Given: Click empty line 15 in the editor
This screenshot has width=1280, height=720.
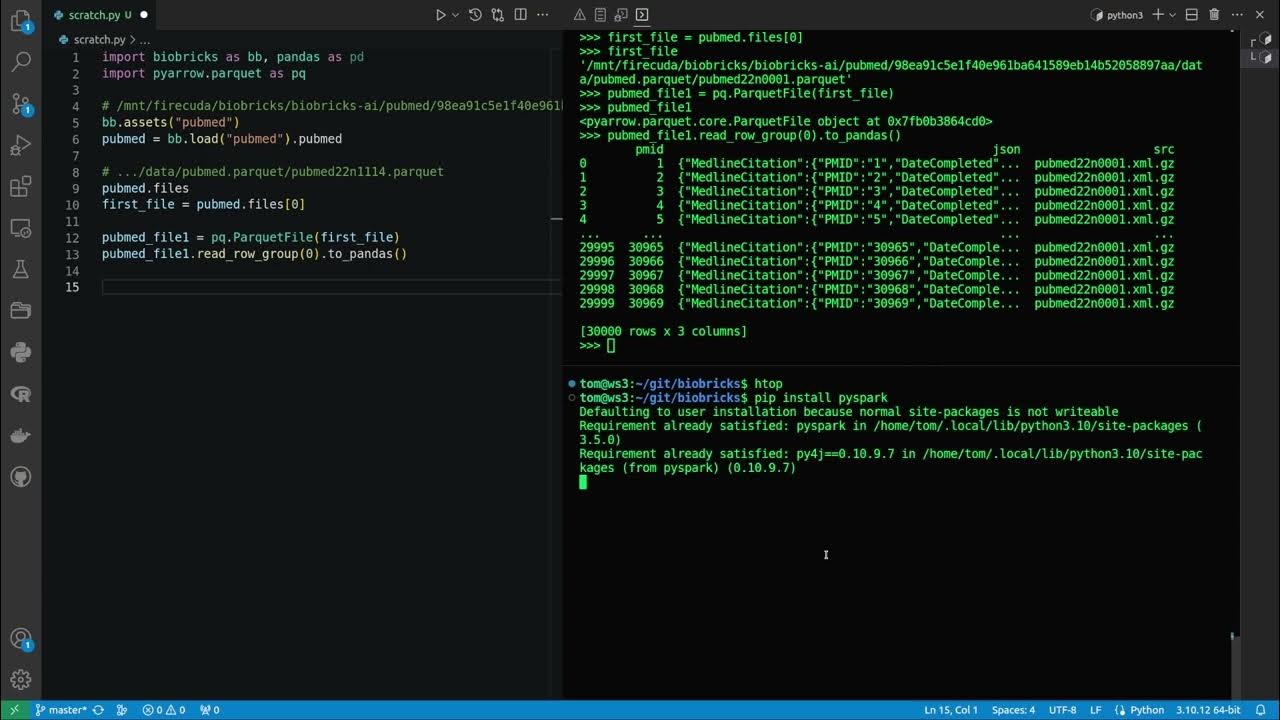Looking at the screenshot, I should click(330, 287).
